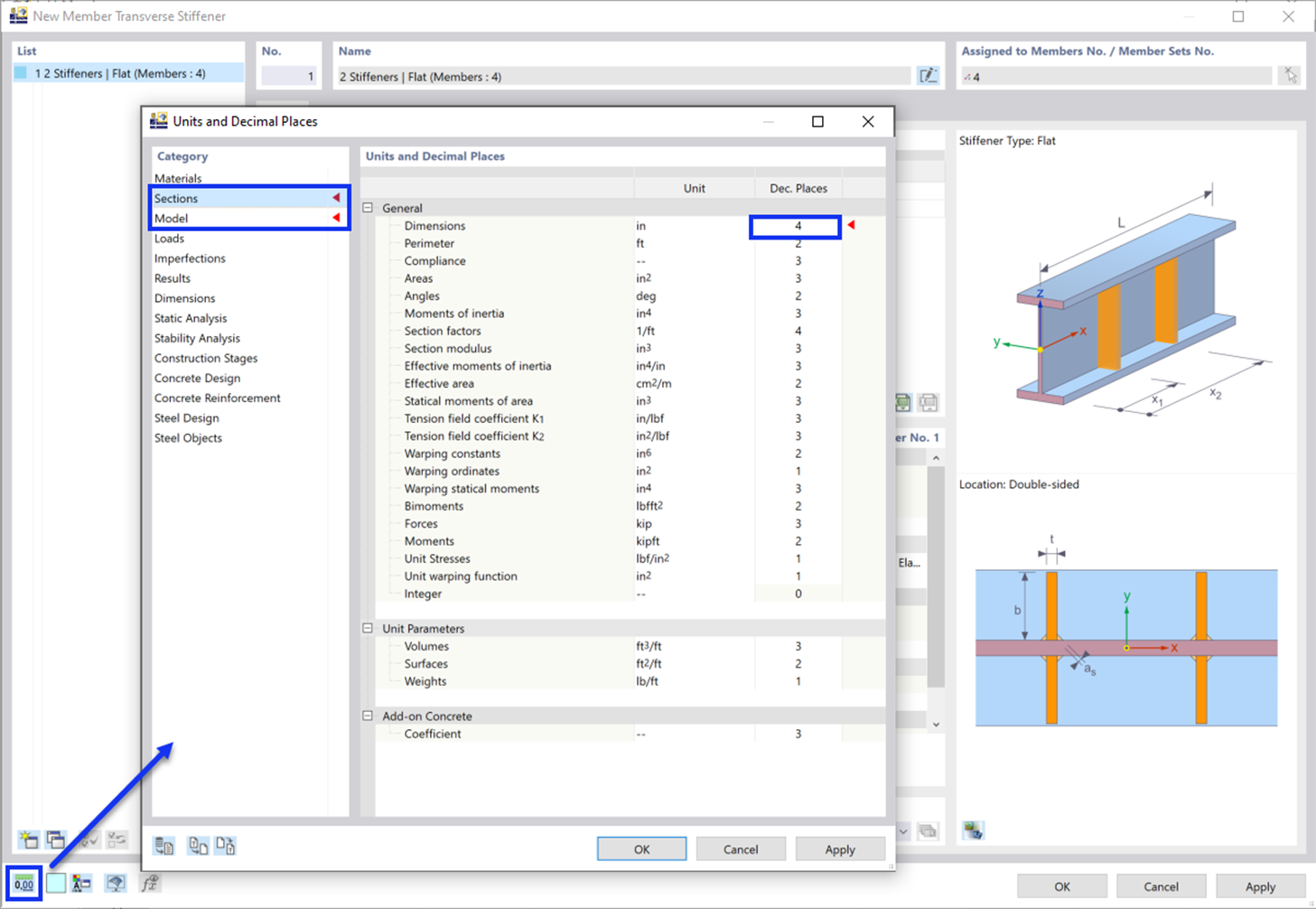Click Apply in Units and Decimal Places dialog
This screenshot has height=909, width=1316.
point(840,848)
